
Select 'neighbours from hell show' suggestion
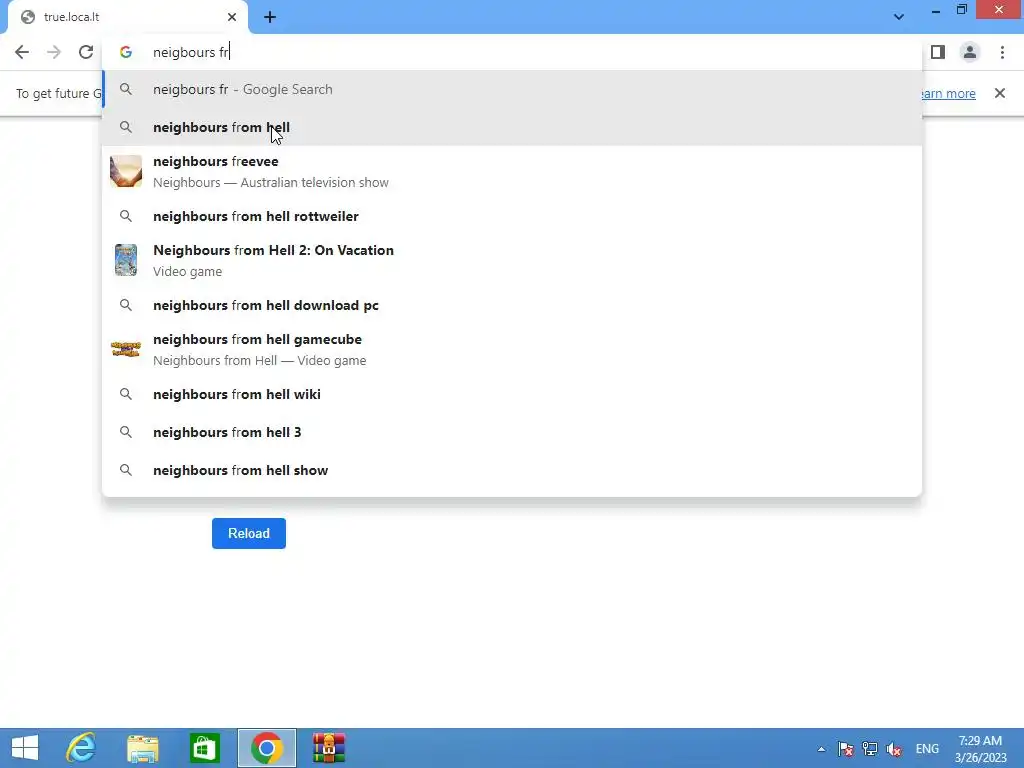pos(512,470)
